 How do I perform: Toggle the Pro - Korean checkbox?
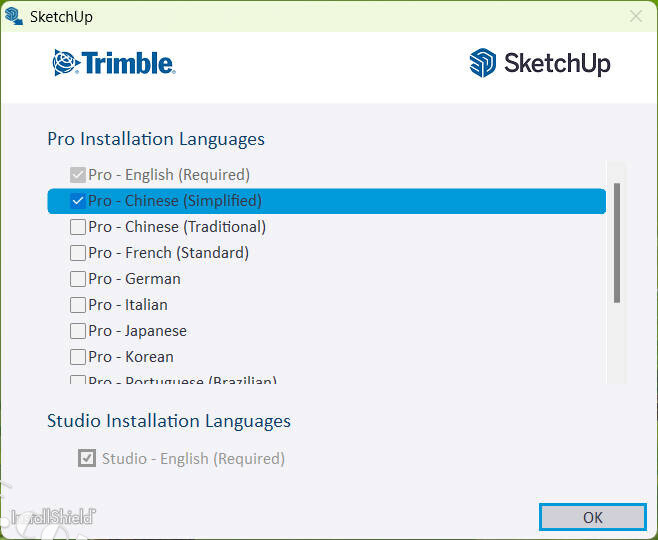tap(78, 357)
